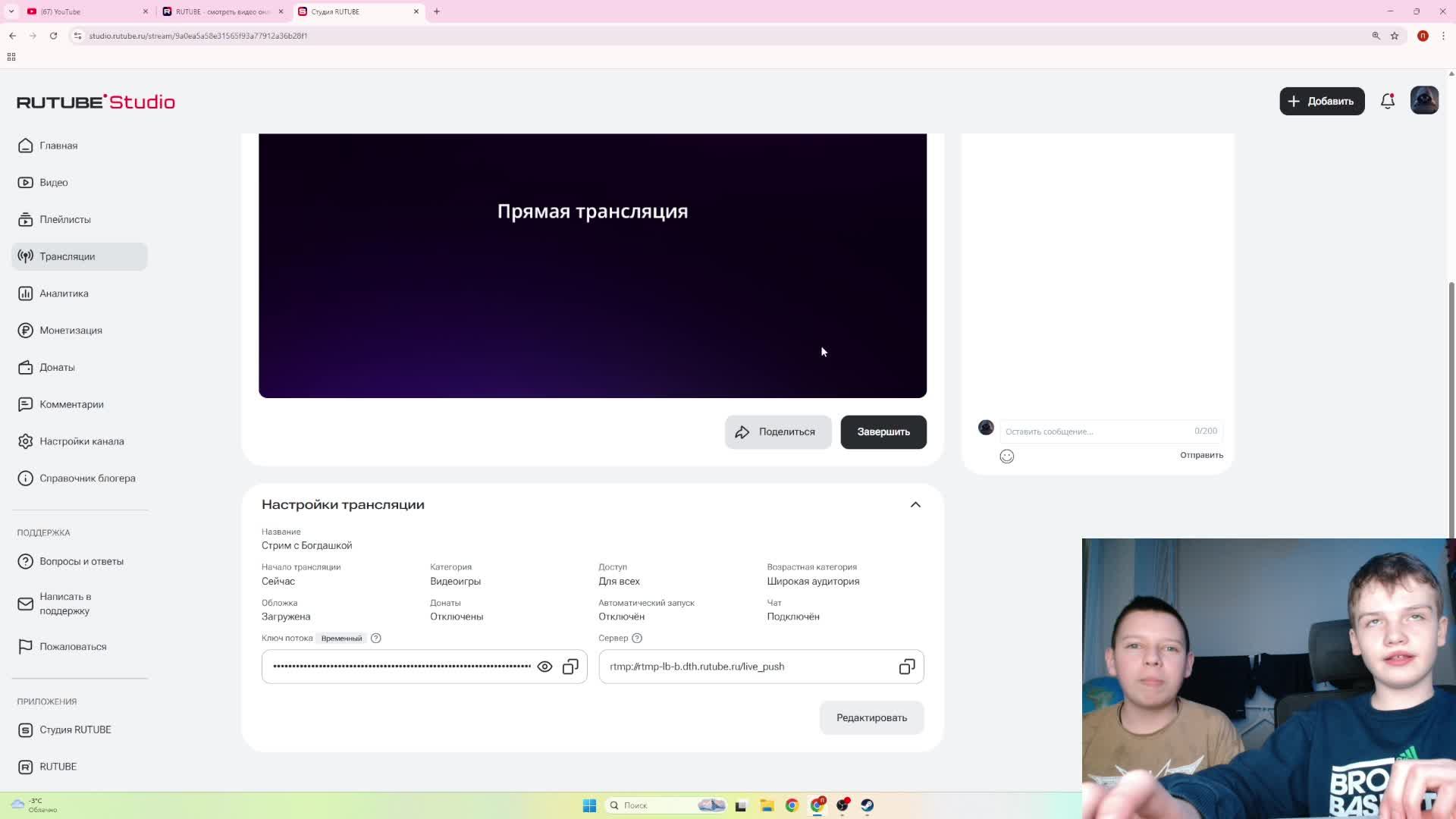Image resolution: width=1456 pixels, height=819 pixels.
Task: Open the Главная sidebar item
Action: pyautogui.click(x=80, y=146)
